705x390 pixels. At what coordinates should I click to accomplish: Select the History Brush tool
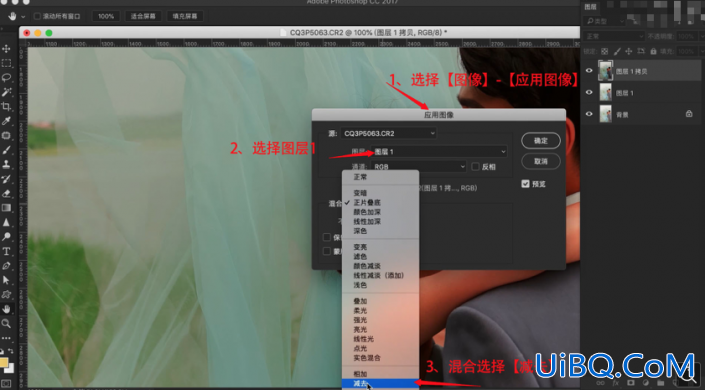coord(6,179)
